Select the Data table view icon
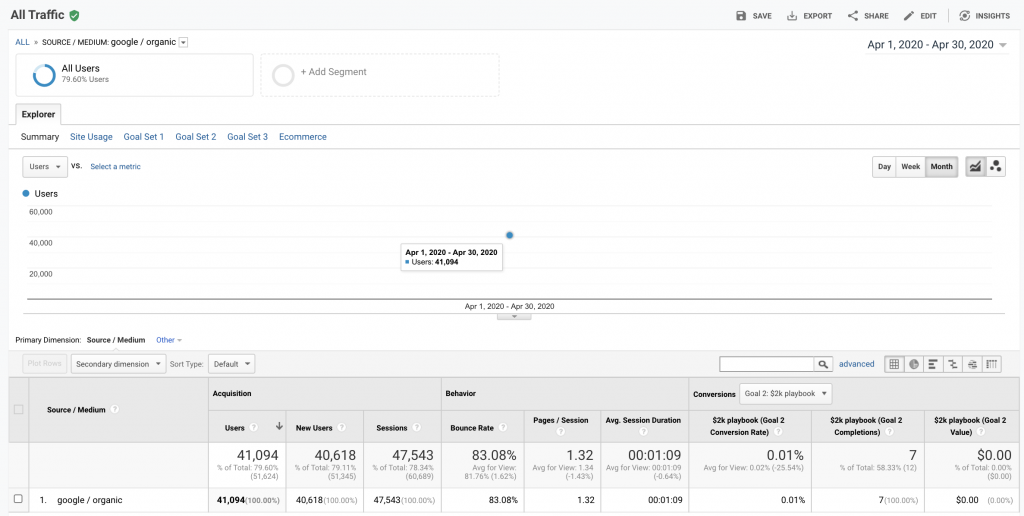Image resolution: width=1024 pixels, height=516 pixels. tap(894, 364)
